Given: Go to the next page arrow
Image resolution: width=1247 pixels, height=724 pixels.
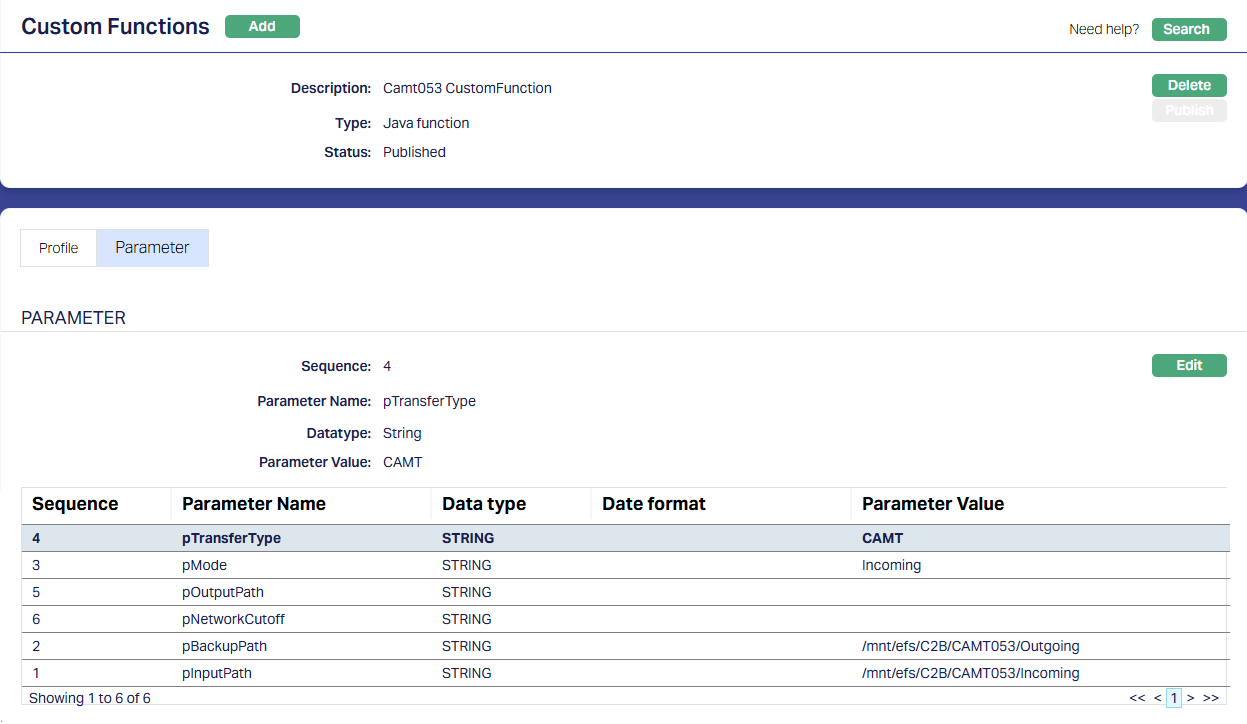Looking at the screenshot, I should 1191,698.
